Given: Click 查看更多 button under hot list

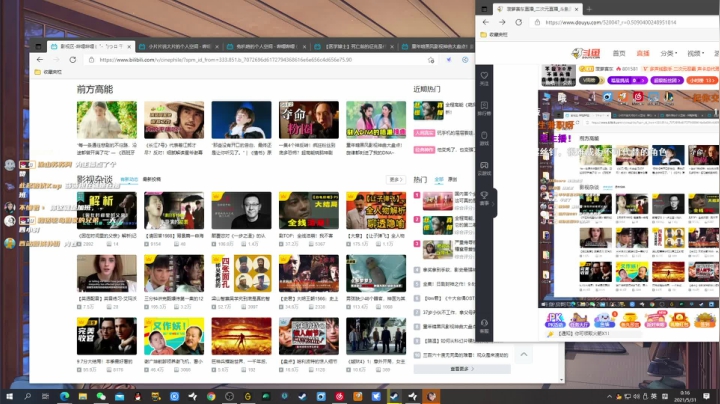Looking at the screenshot, I should click(x=462, y=369).
